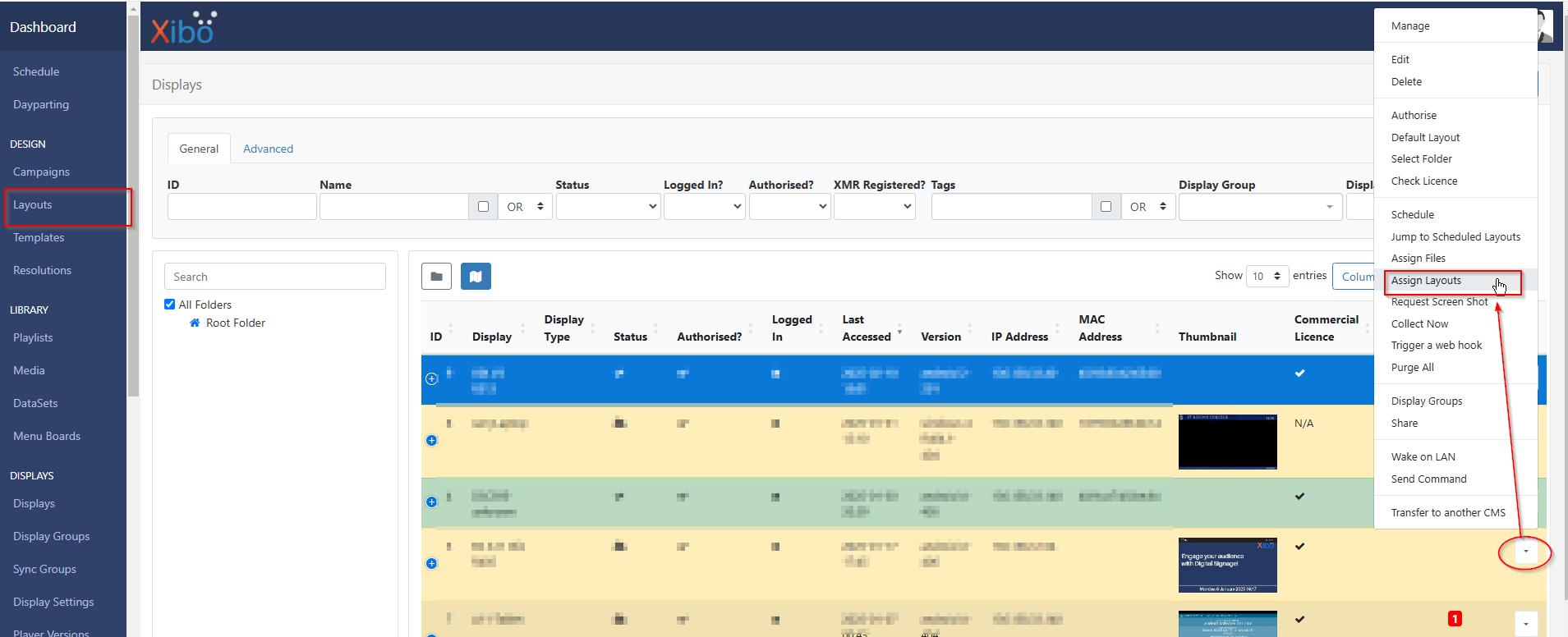Click the Xibo logo

tap(184, 28)
